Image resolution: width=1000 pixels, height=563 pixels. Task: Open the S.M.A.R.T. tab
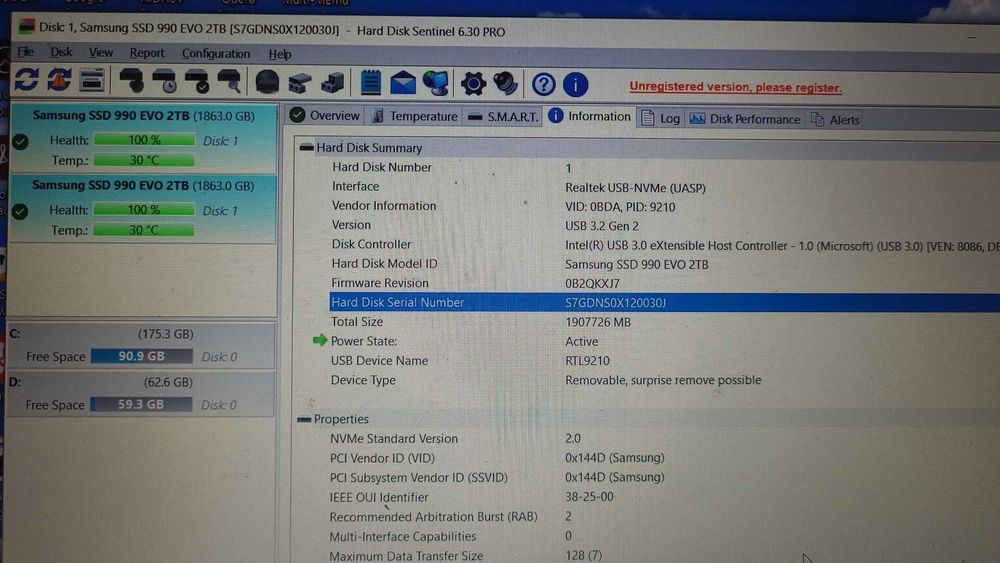click(x=503, y=117)
